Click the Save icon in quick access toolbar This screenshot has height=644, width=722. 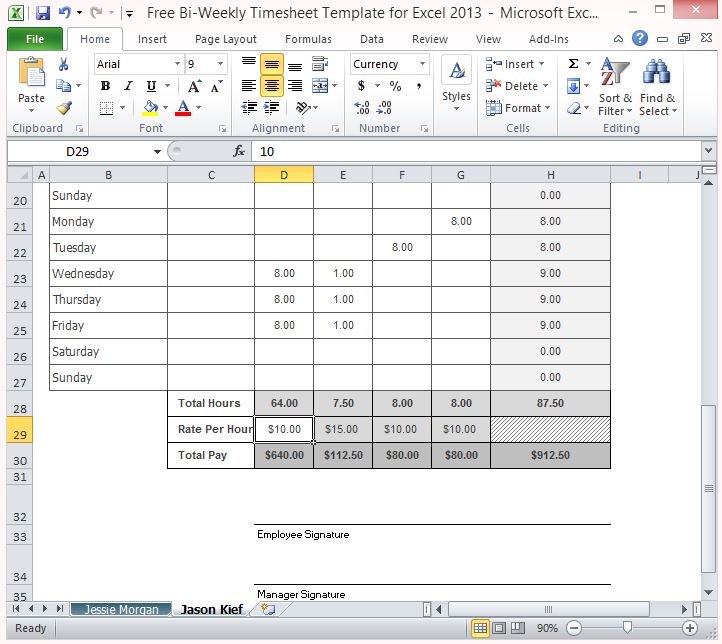pyautogui.click(x=41, y=14)
